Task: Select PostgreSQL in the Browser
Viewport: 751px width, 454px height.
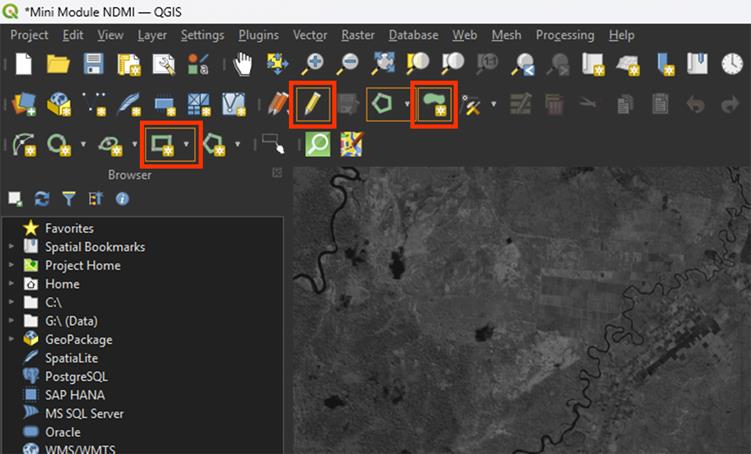Action: pyautogui.click(x=76, y=376)
